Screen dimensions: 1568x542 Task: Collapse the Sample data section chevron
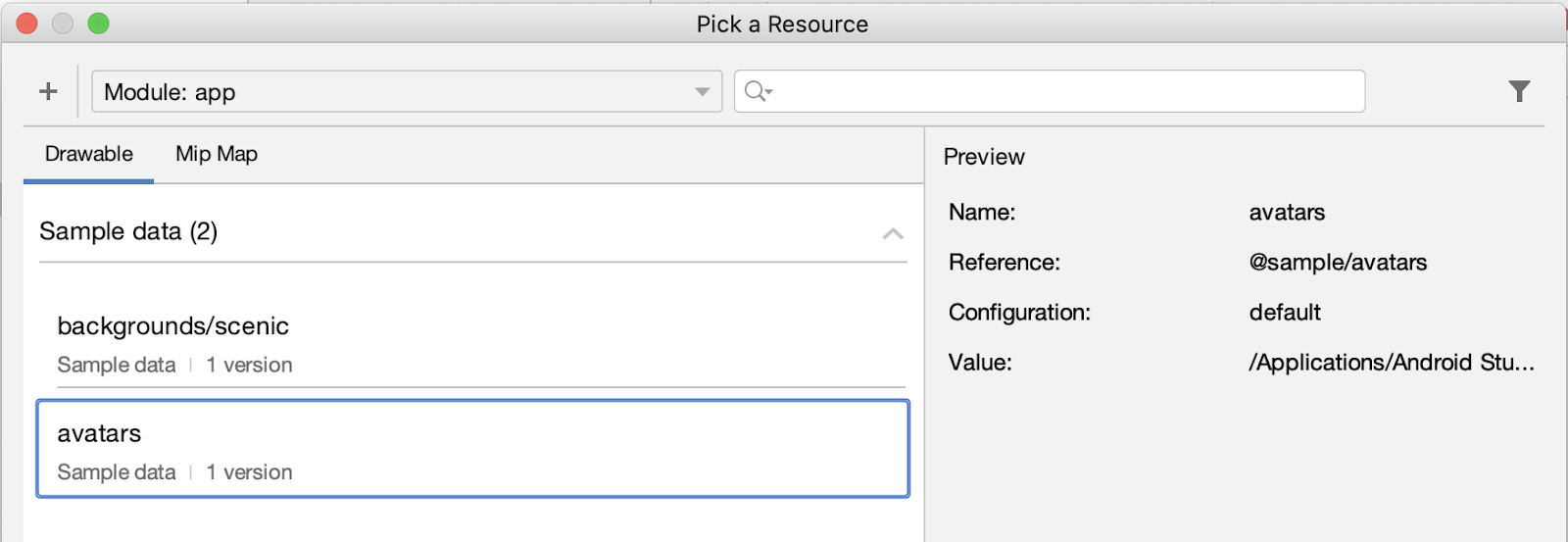(x=893, y=233)
